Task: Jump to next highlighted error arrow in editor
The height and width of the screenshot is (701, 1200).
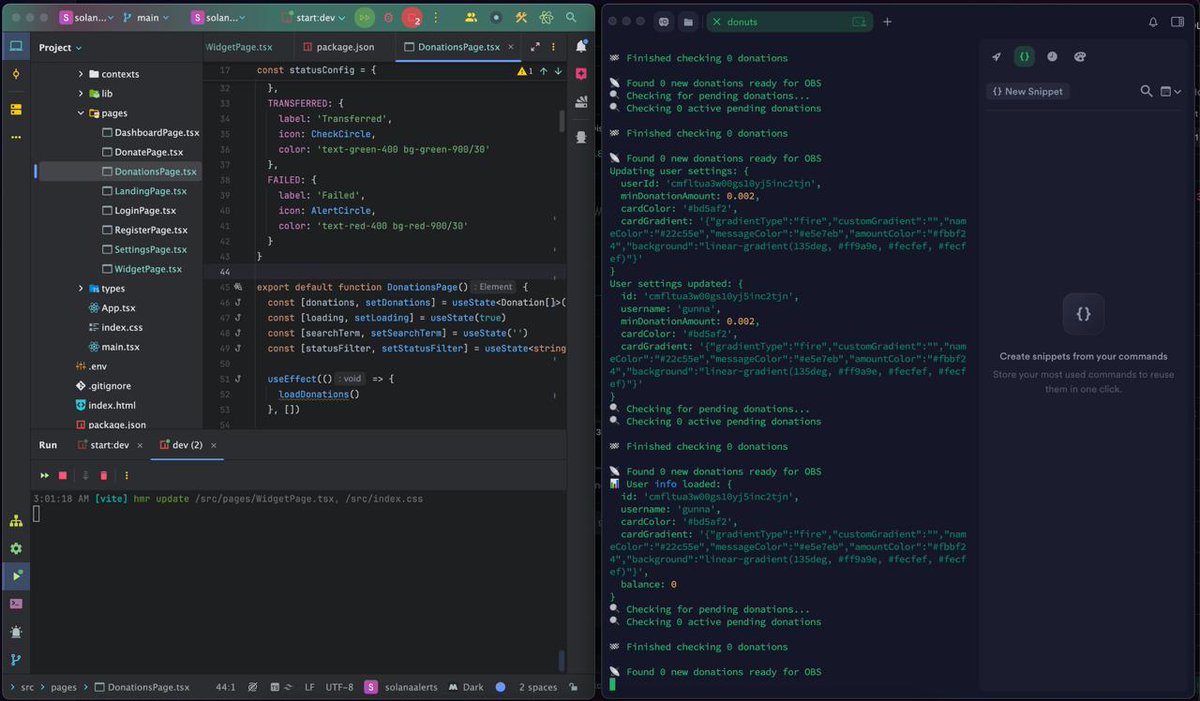Action: (557, 71)
